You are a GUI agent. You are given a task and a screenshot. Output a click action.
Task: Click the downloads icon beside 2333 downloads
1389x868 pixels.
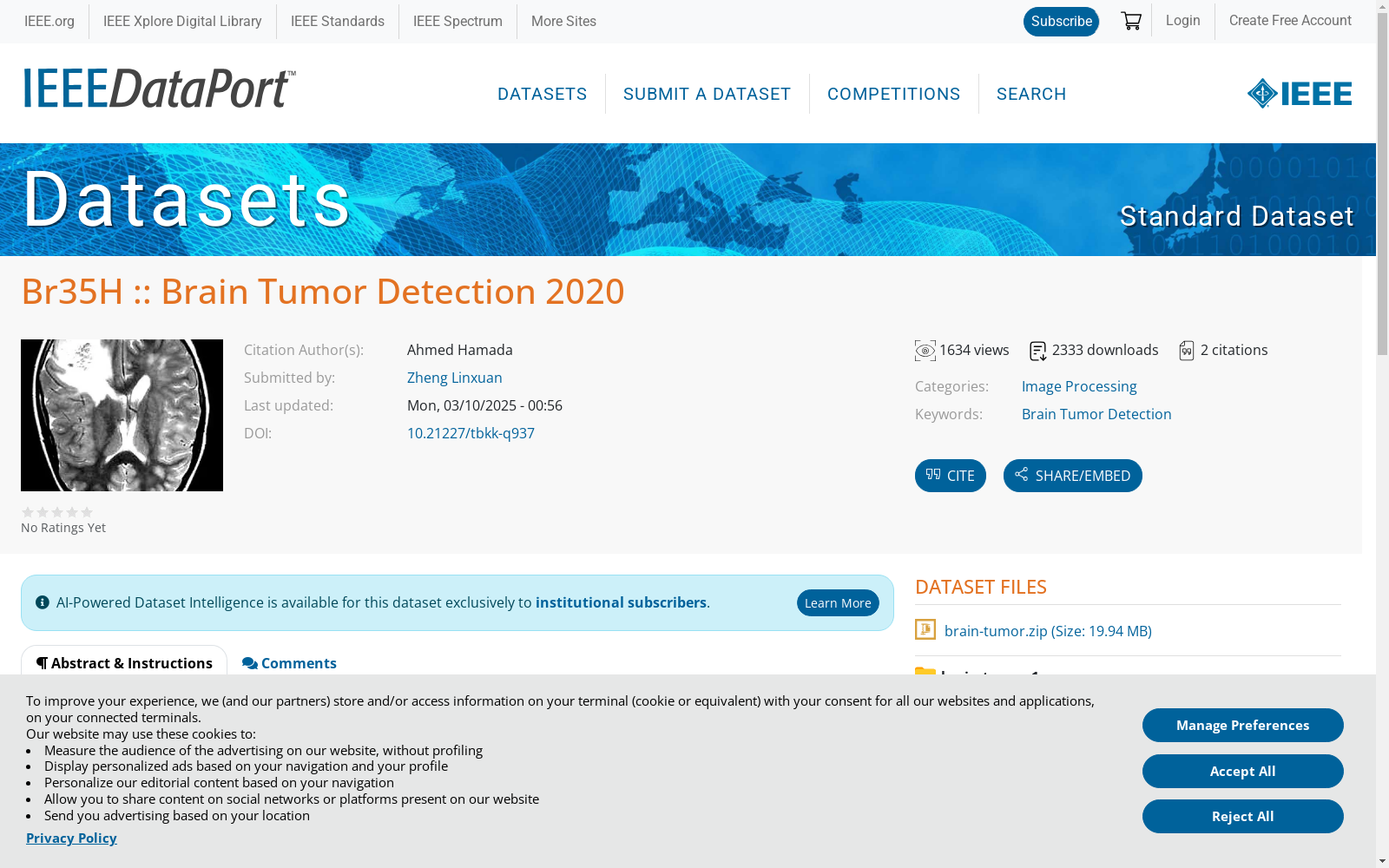1038,351
